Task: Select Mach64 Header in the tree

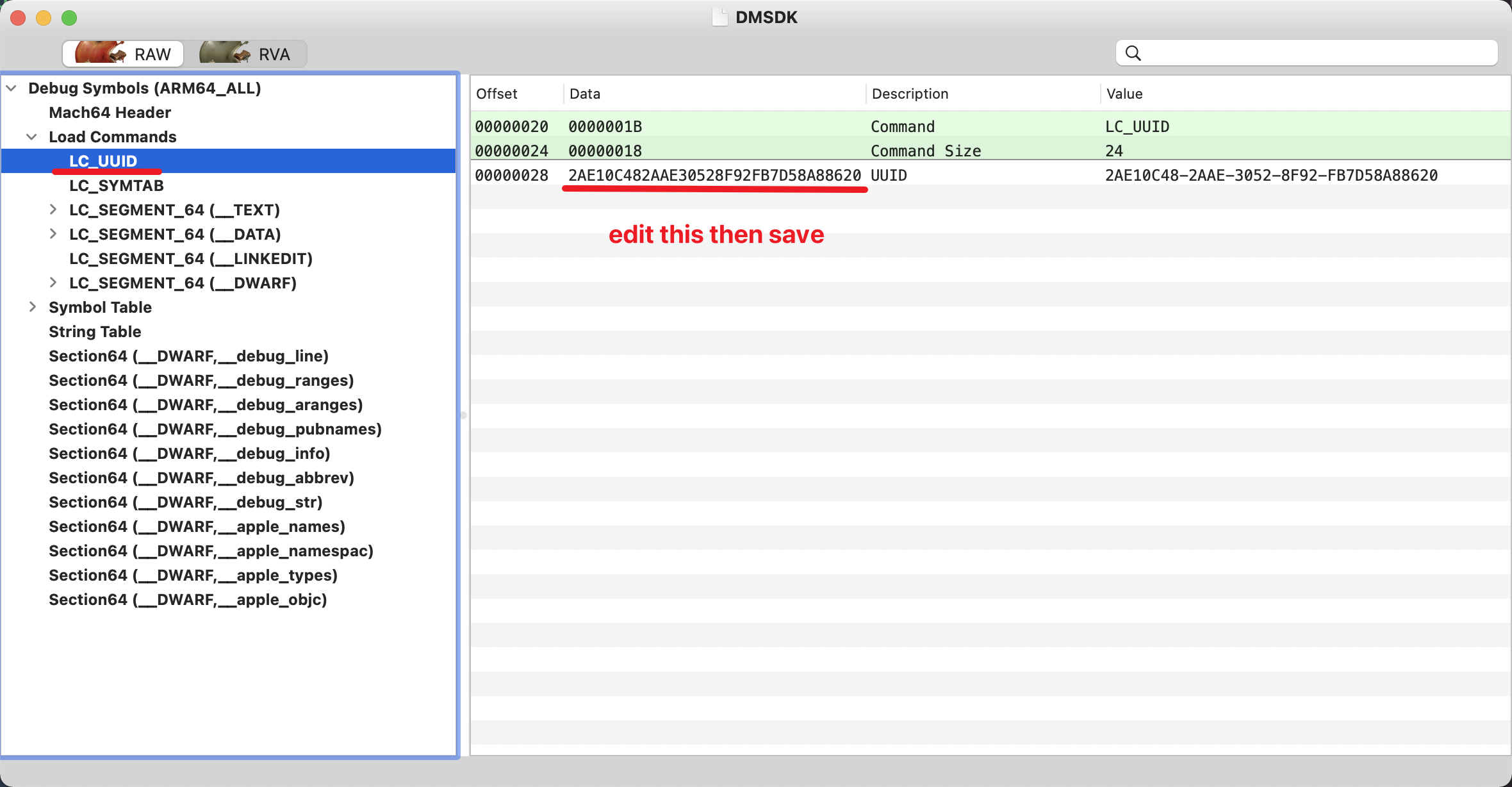Action: (x=110, y=113)
